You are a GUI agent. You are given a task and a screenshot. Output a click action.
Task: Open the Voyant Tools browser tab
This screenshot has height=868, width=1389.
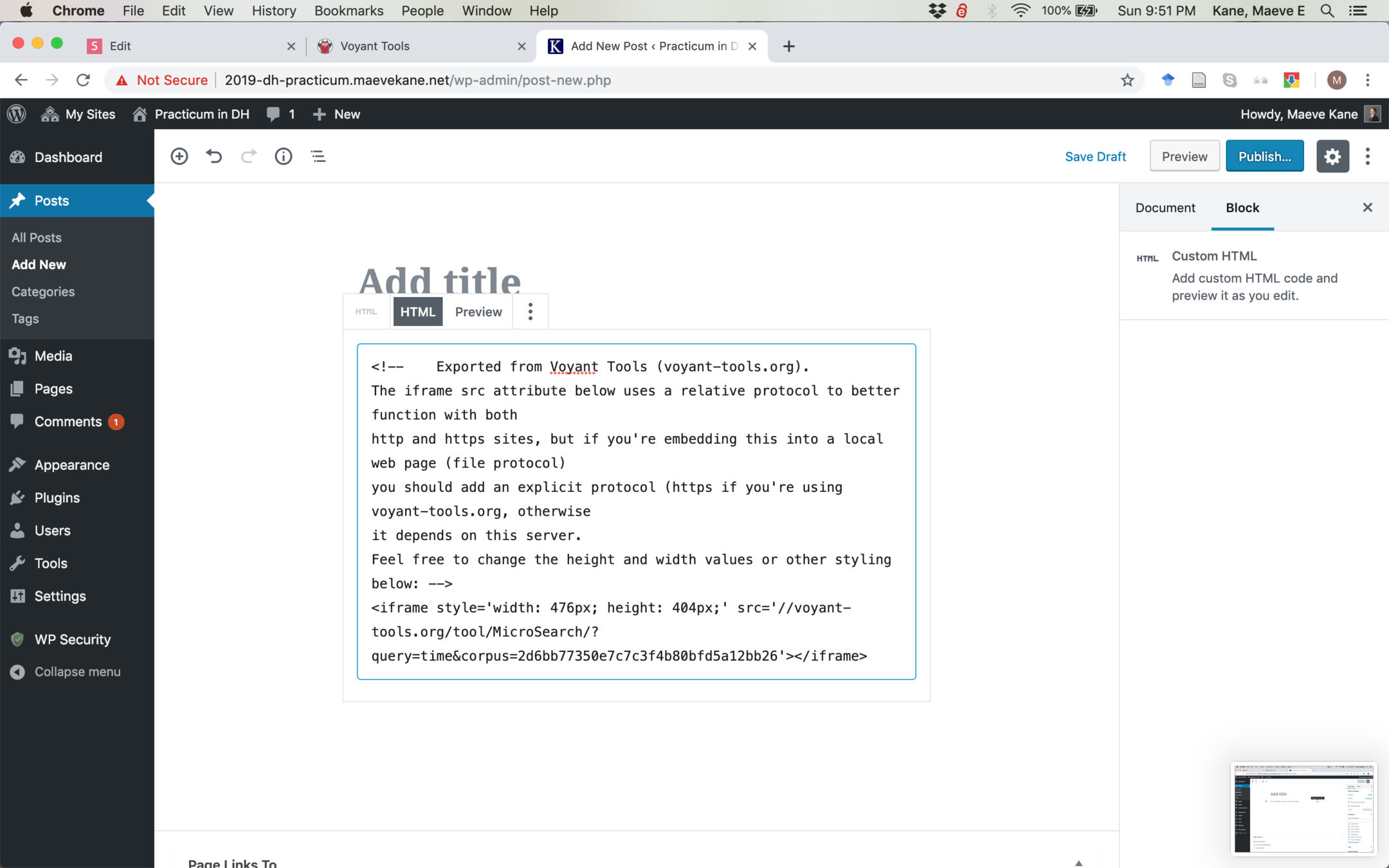pos(374,46)
